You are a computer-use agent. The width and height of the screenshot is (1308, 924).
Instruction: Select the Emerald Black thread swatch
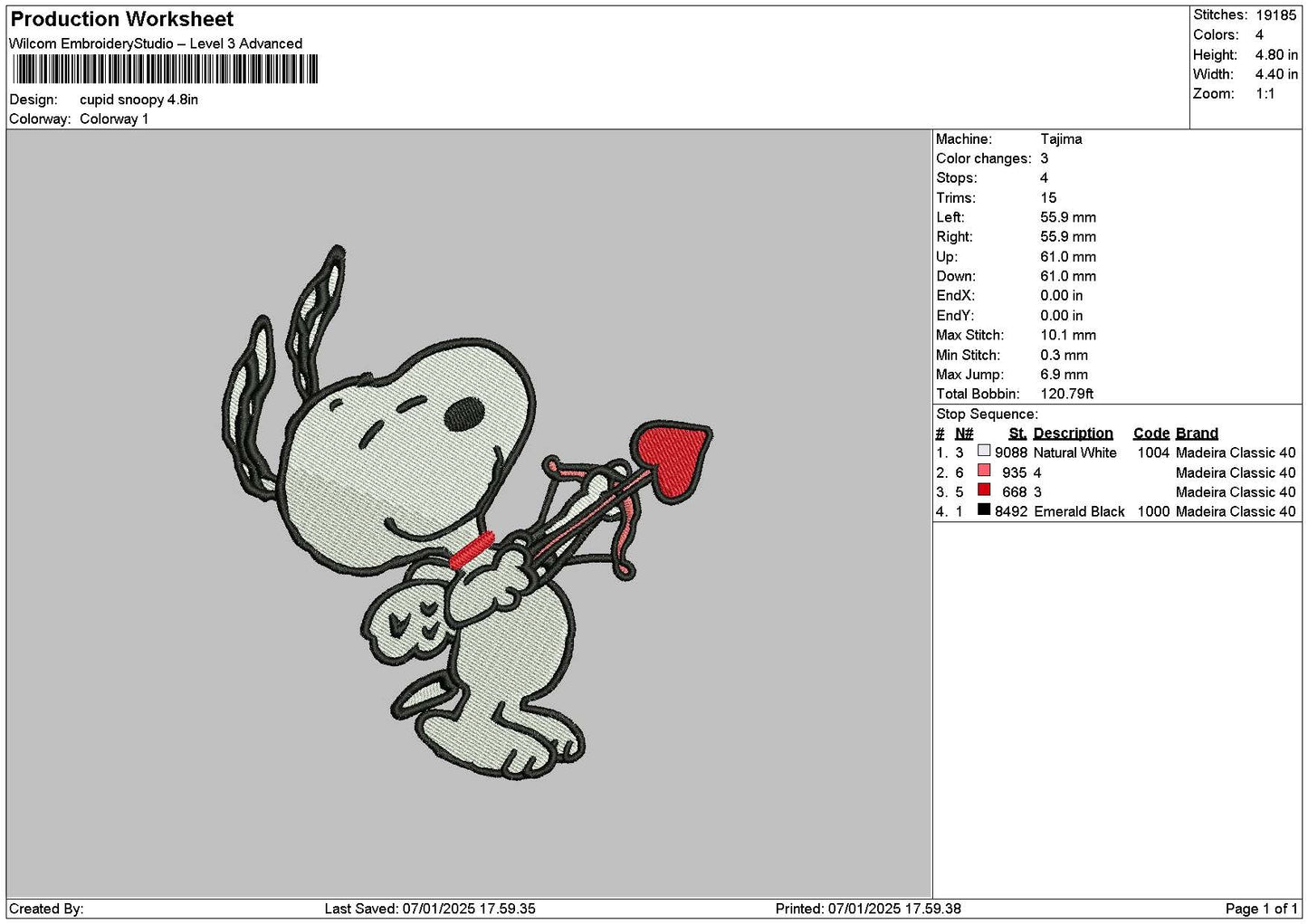[x=984, y=510]
